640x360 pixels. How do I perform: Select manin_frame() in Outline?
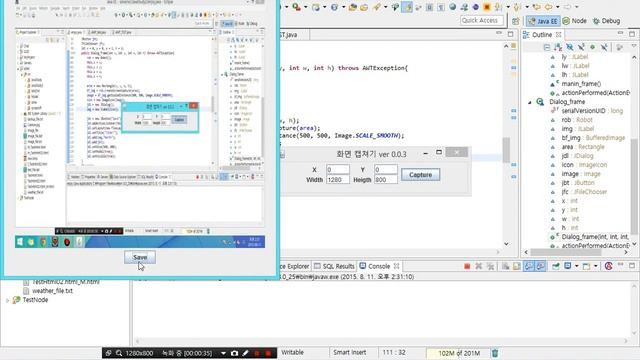click(x=576, y=84)
